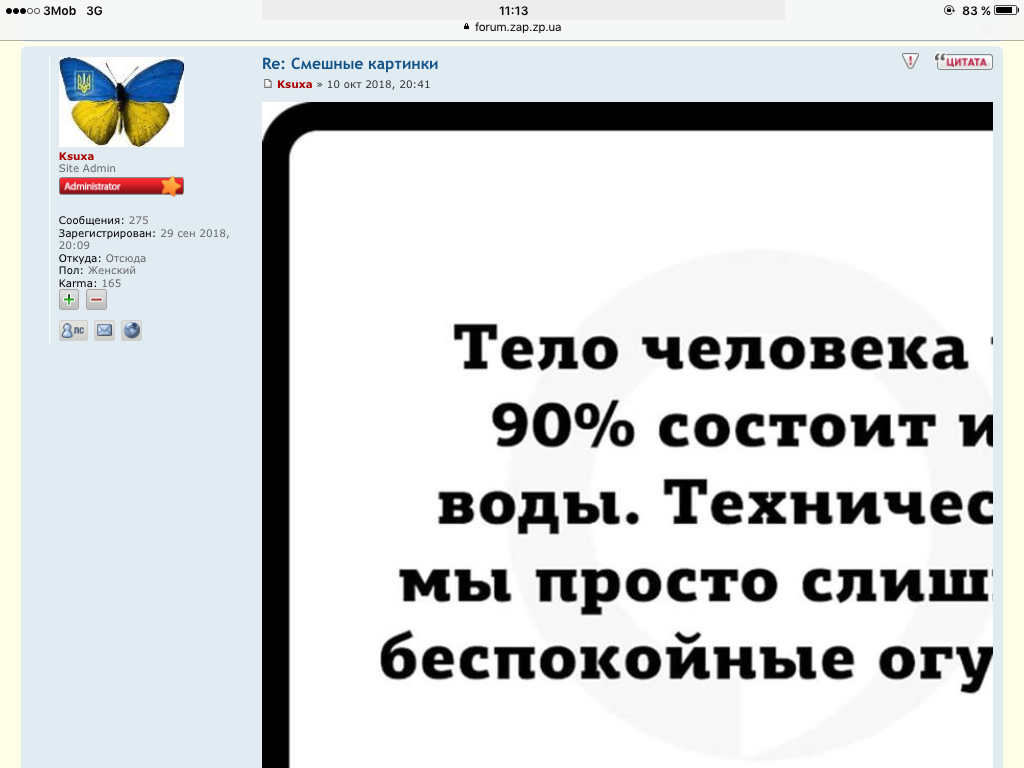Viewport: 1024px width, 768px height.
Task: Tap the 11:13 clock in the status bar
Action: (x=513, y=10)
